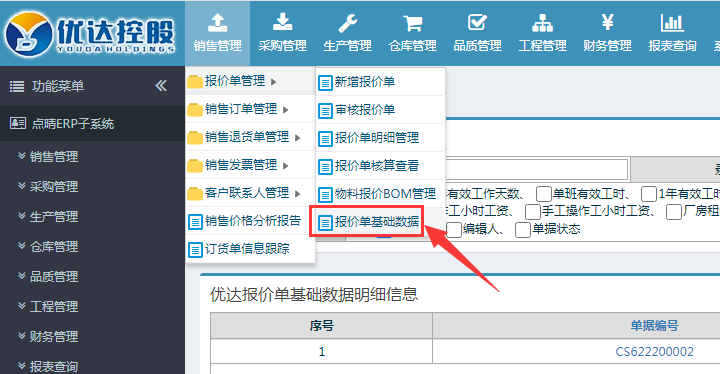Click 点睛ERP子系统 card icon

coord(17,123)
